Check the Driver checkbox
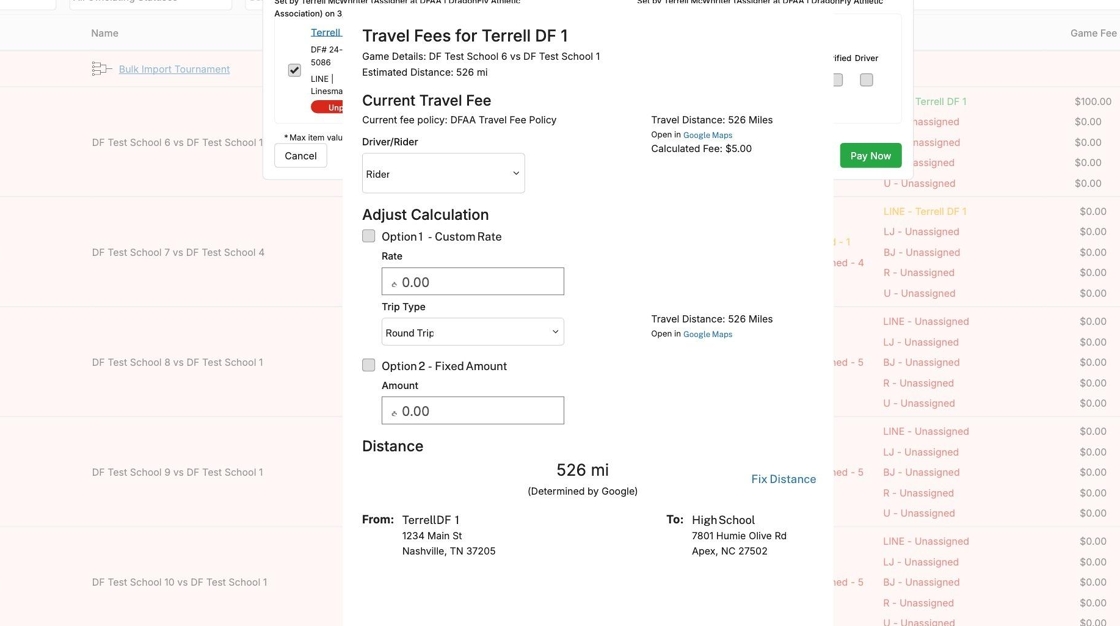 (866, 80)
